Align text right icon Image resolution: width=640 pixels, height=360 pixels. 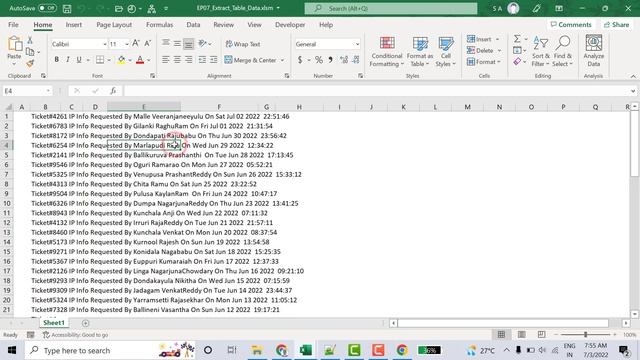coord(189,60)
